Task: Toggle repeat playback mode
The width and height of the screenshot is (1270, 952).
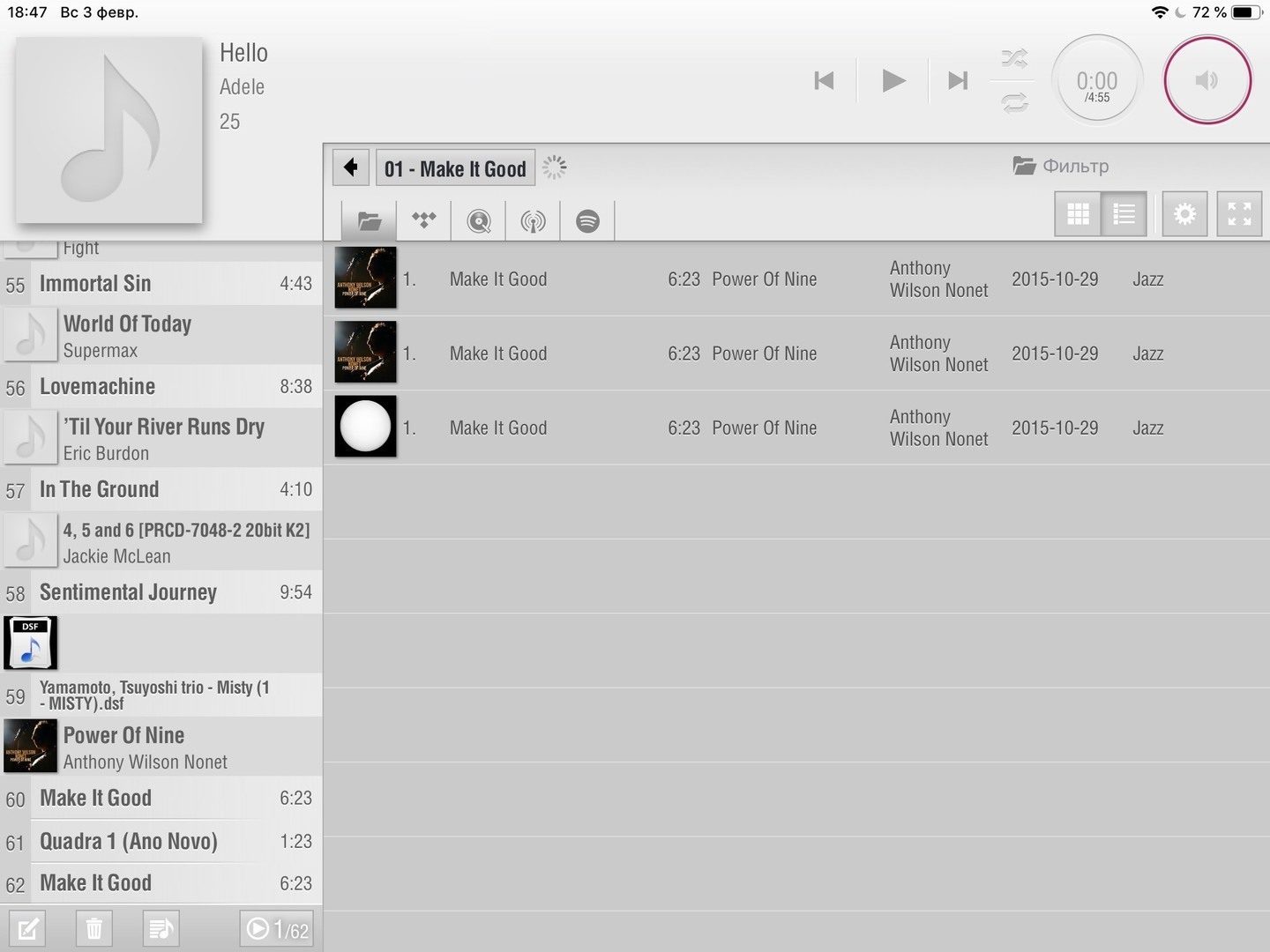Action: (1014, 103)
